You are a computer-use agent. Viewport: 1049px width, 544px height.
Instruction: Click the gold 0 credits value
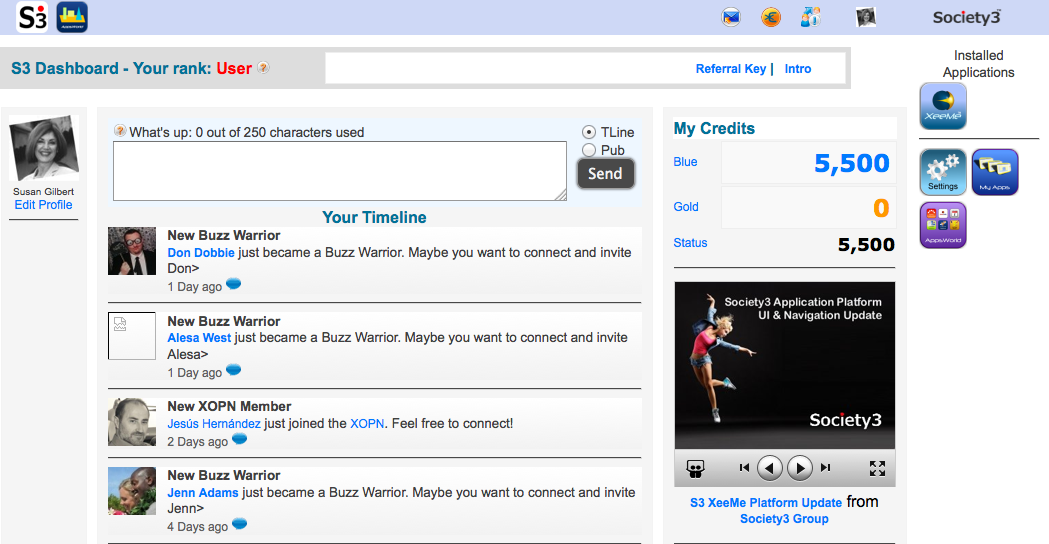pos(881,207)
